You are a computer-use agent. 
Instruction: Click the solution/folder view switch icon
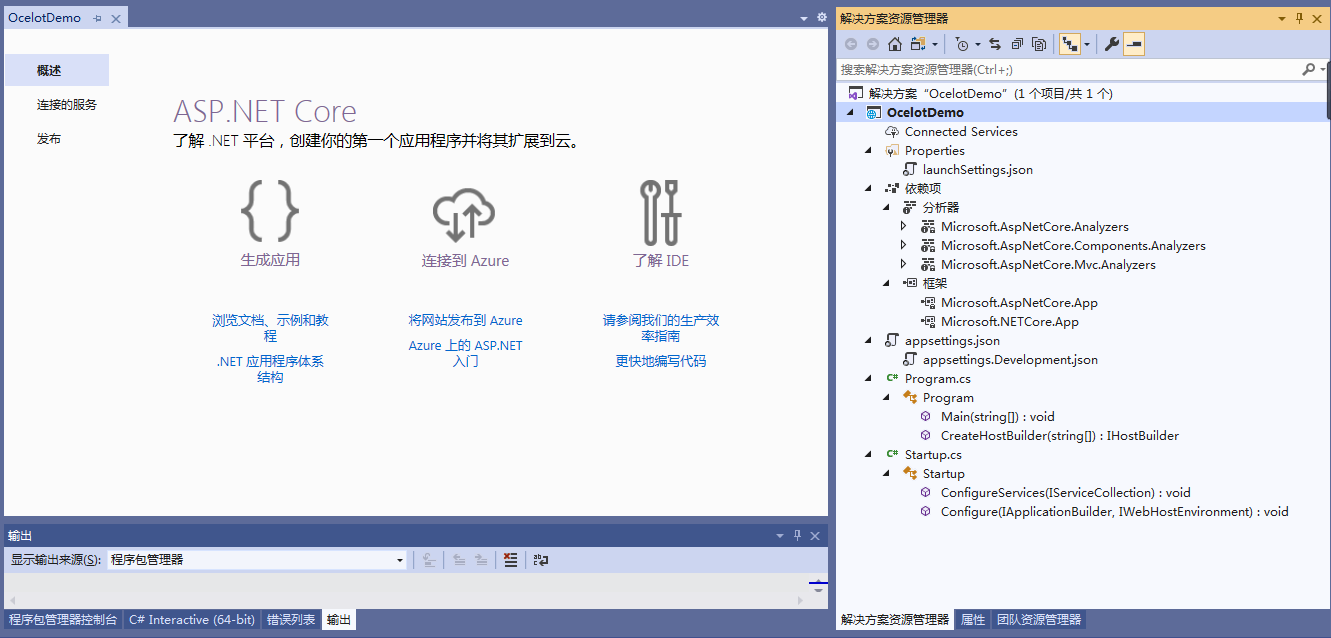[918, 44]
